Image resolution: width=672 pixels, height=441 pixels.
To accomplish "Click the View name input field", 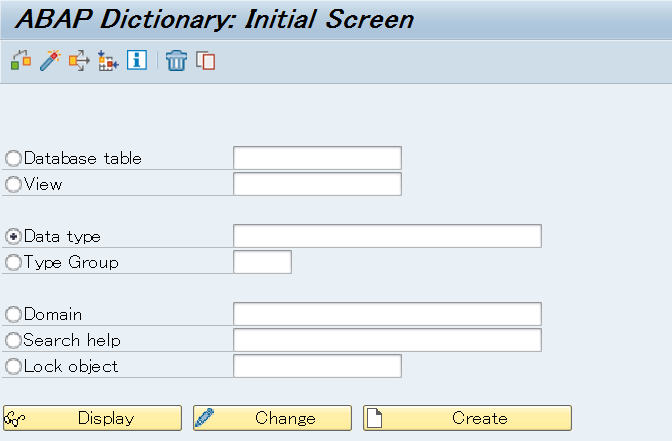I will 318,184.
